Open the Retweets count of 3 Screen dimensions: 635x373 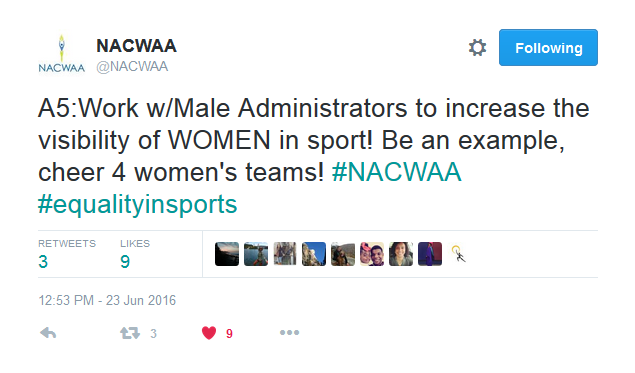pyautogui.click(x=67, y=254)
